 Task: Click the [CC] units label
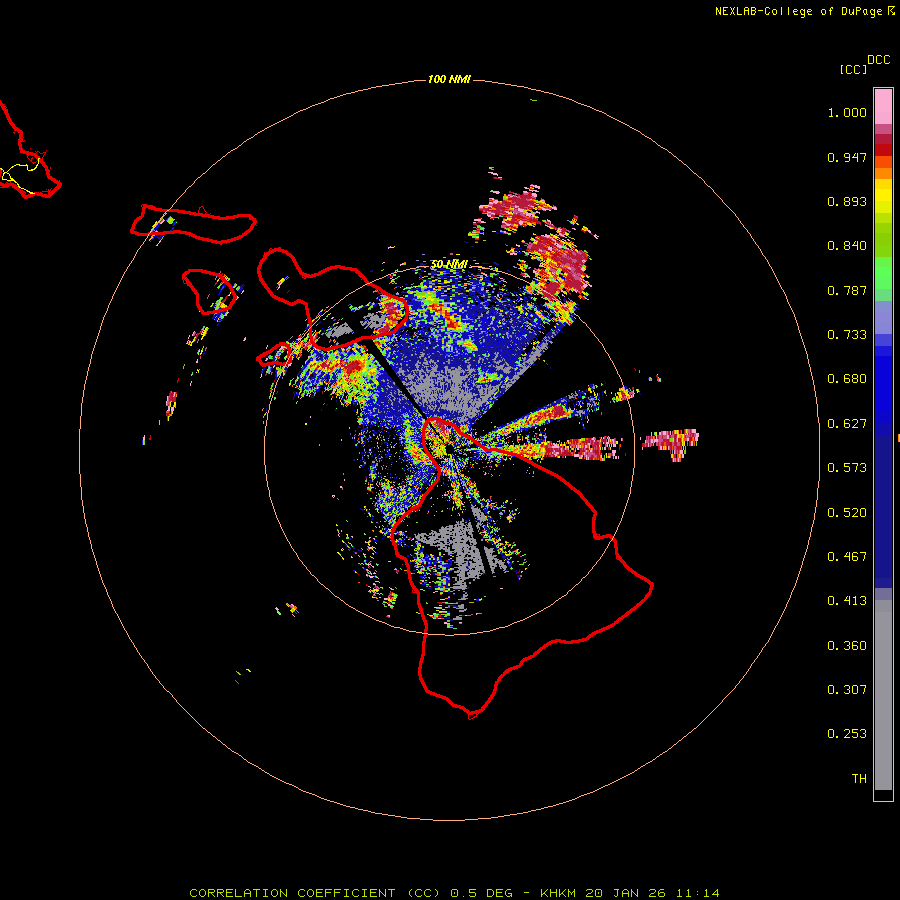tap(854, 69)
